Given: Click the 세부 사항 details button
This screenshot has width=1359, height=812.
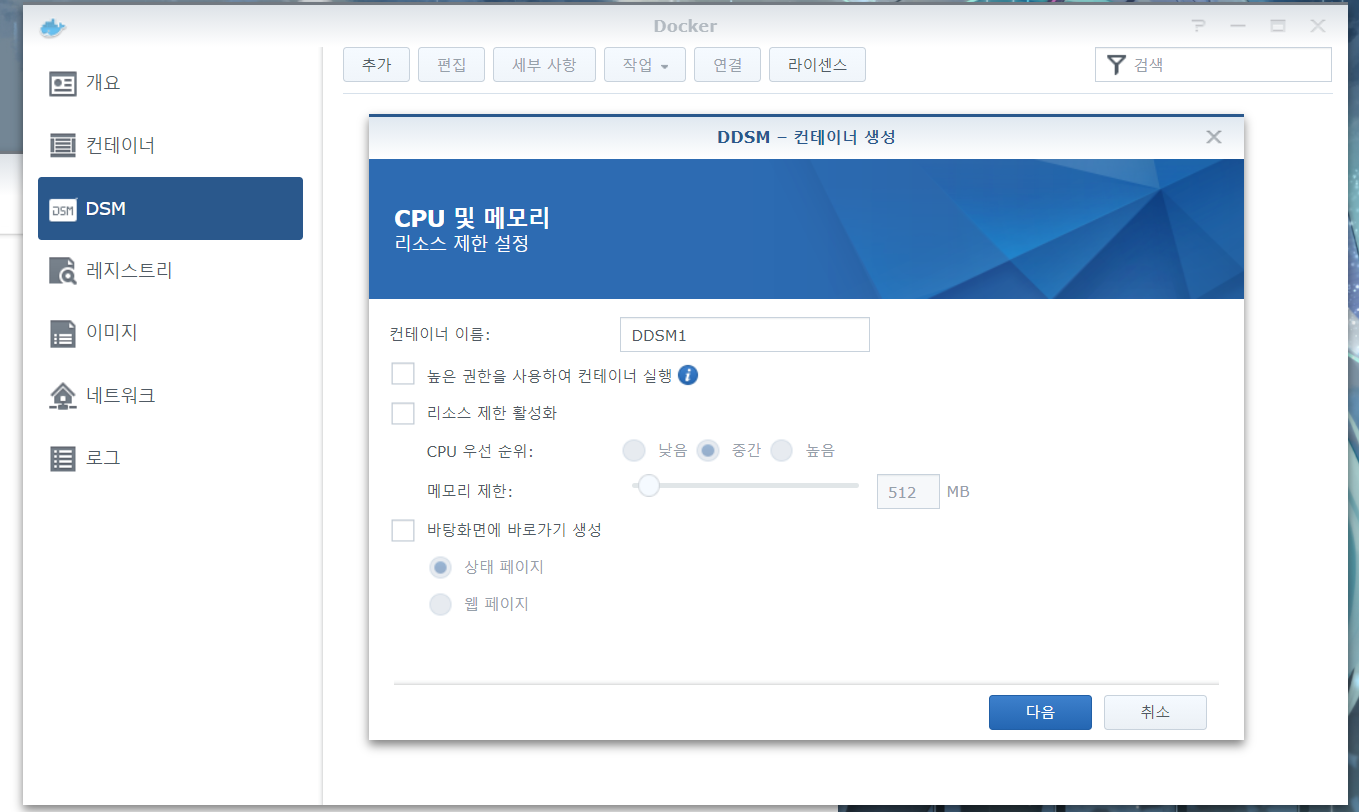Looking at the screenshot, I should 544,65.
